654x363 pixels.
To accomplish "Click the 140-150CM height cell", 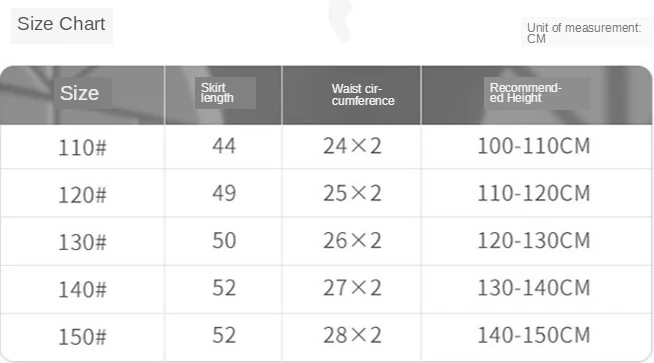I will coord(534,335).
